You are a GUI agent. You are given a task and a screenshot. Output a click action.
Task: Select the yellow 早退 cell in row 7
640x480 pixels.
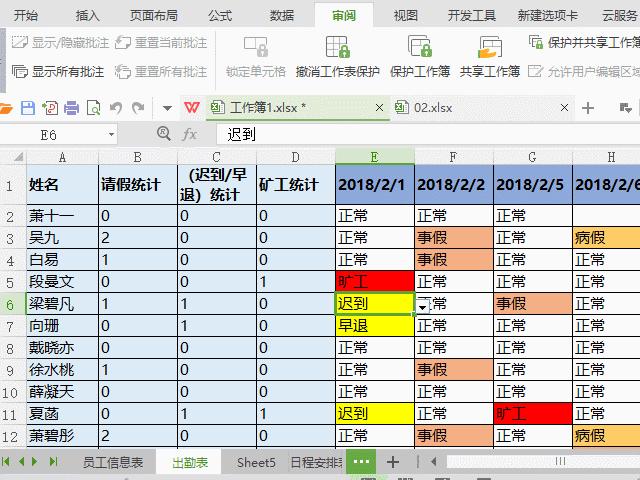[x=375, y=326]
